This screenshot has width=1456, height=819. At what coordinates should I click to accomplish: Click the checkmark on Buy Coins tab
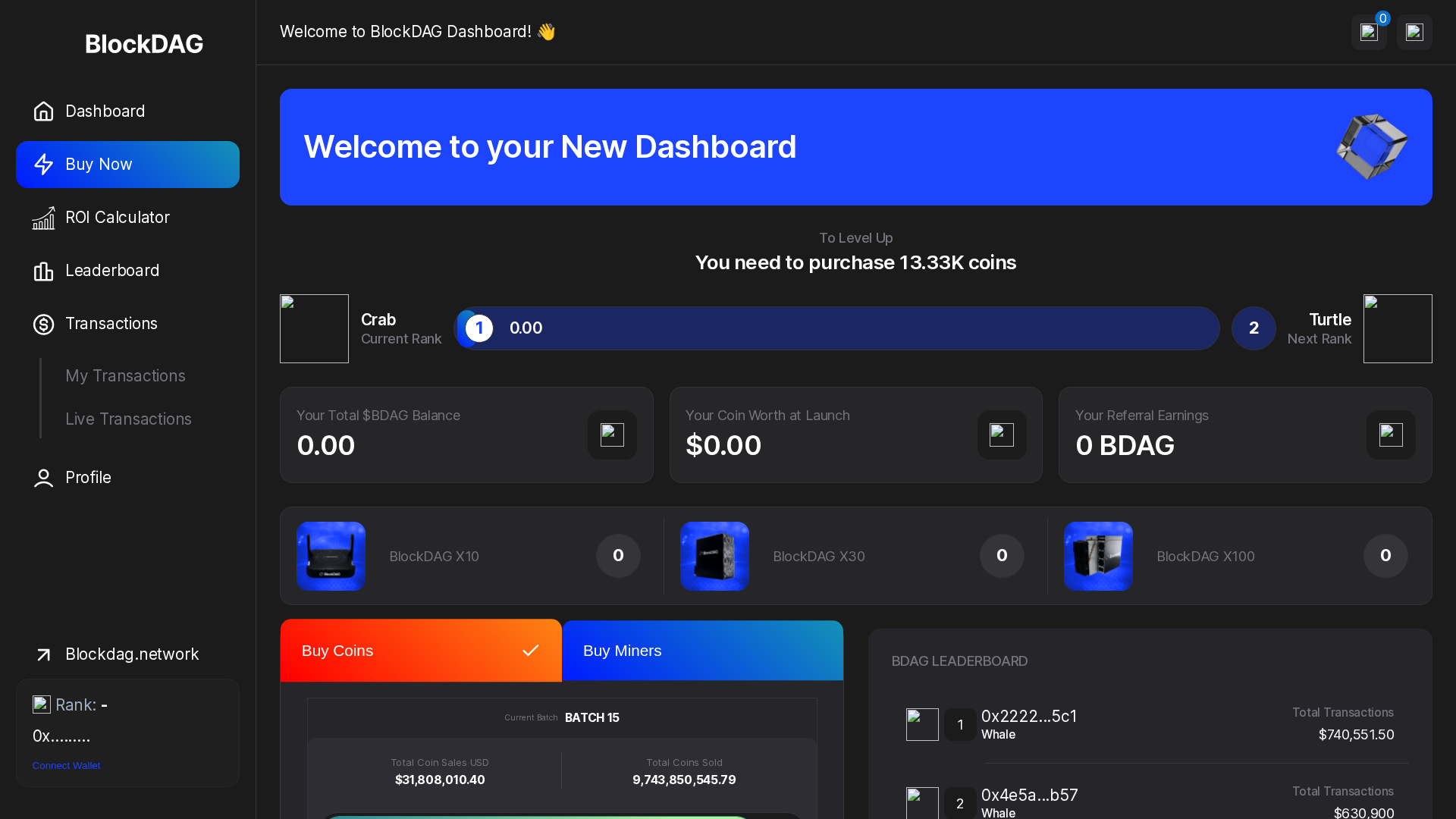pos(531,651)
